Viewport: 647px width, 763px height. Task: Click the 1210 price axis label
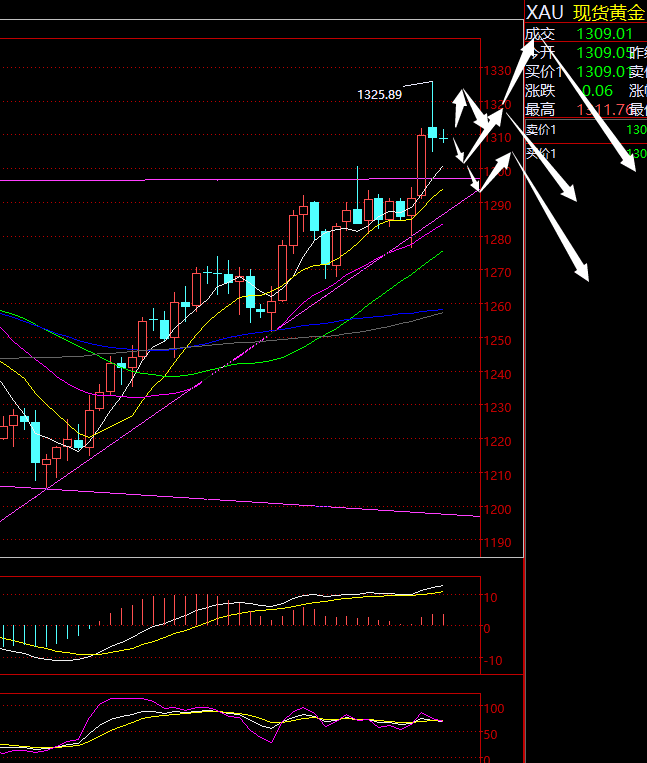[497, 475]
